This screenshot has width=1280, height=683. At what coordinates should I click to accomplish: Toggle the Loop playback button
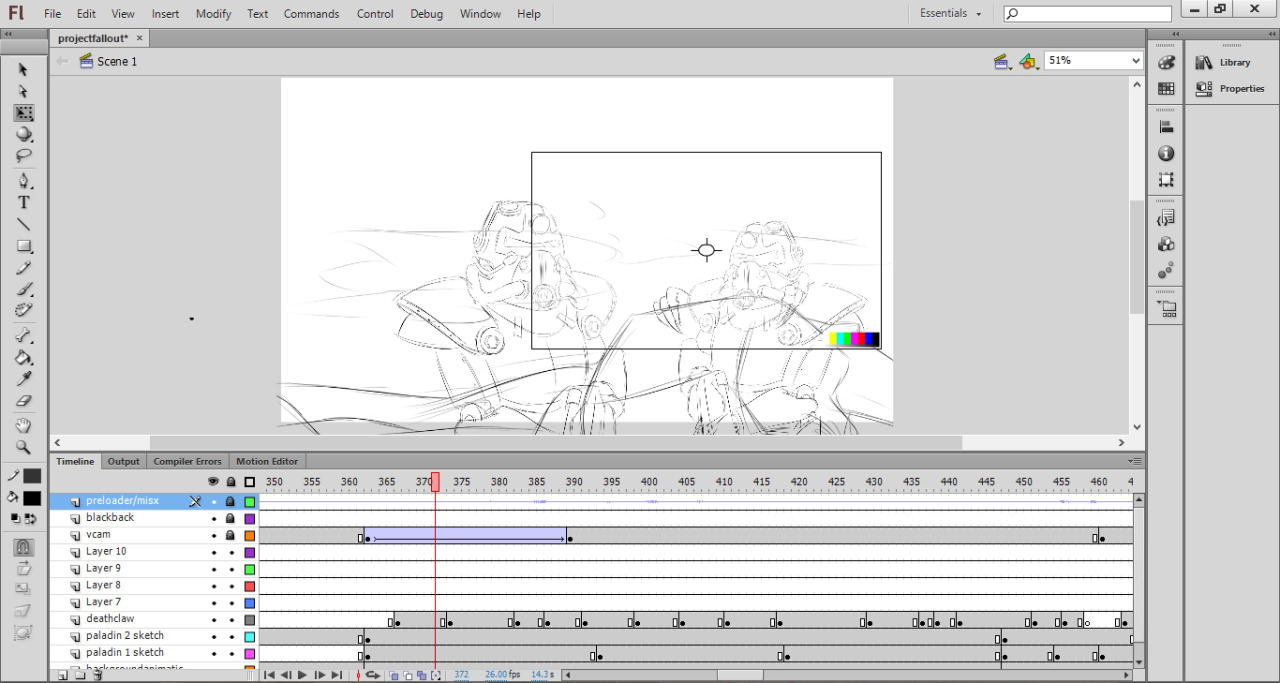373,675
